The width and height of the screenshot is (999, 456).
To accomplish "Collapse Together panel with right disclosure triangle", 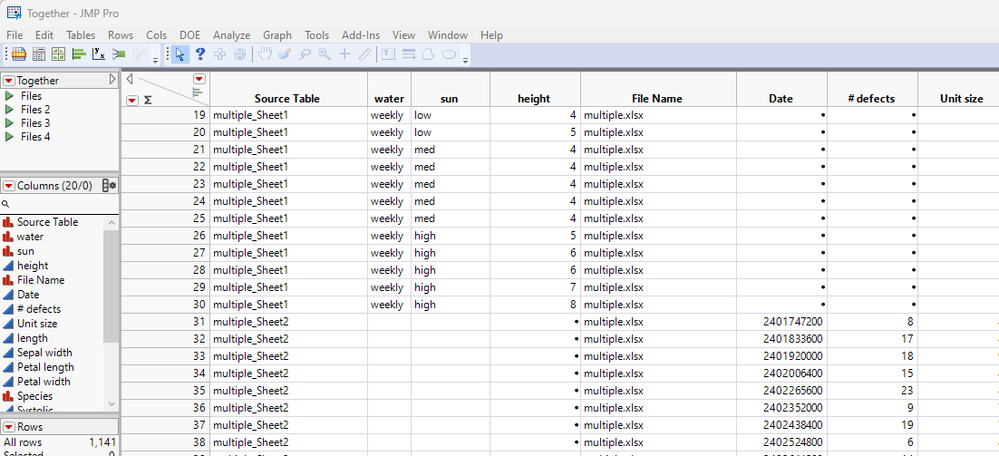I will click(113, 80).
